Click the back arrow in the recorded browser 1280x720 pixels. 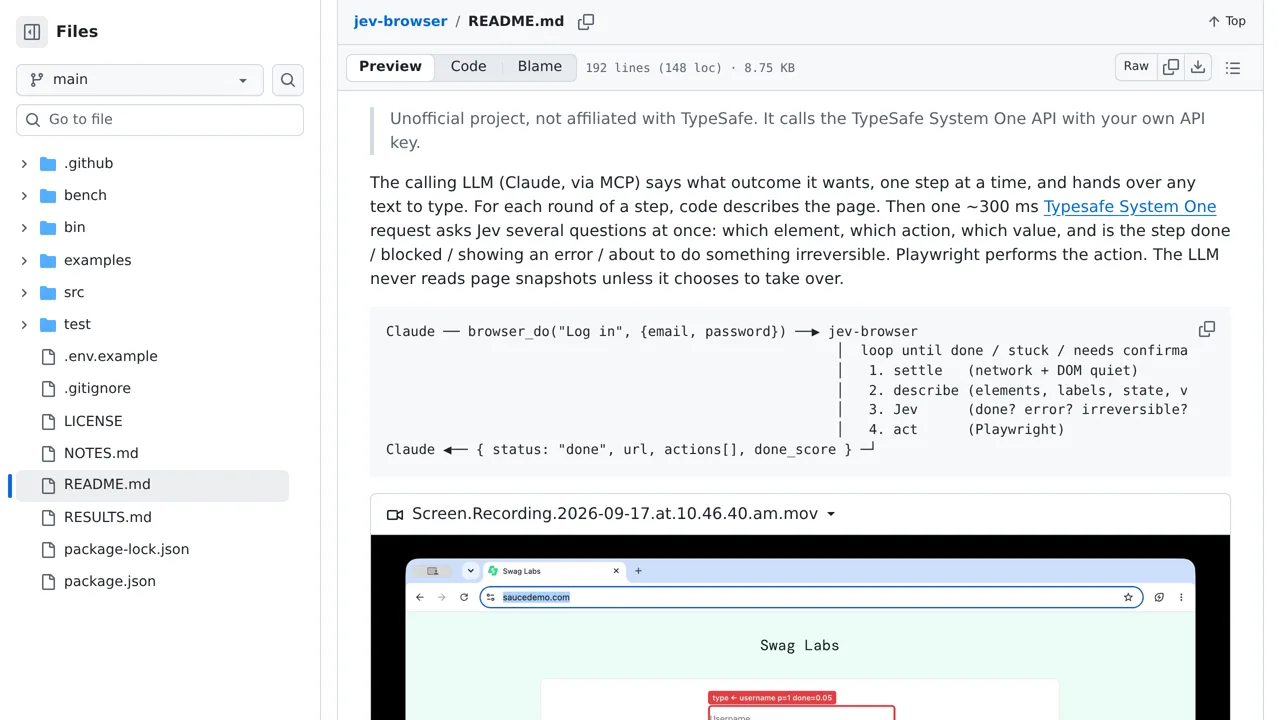pyautogui.click(x=420, y=597)
